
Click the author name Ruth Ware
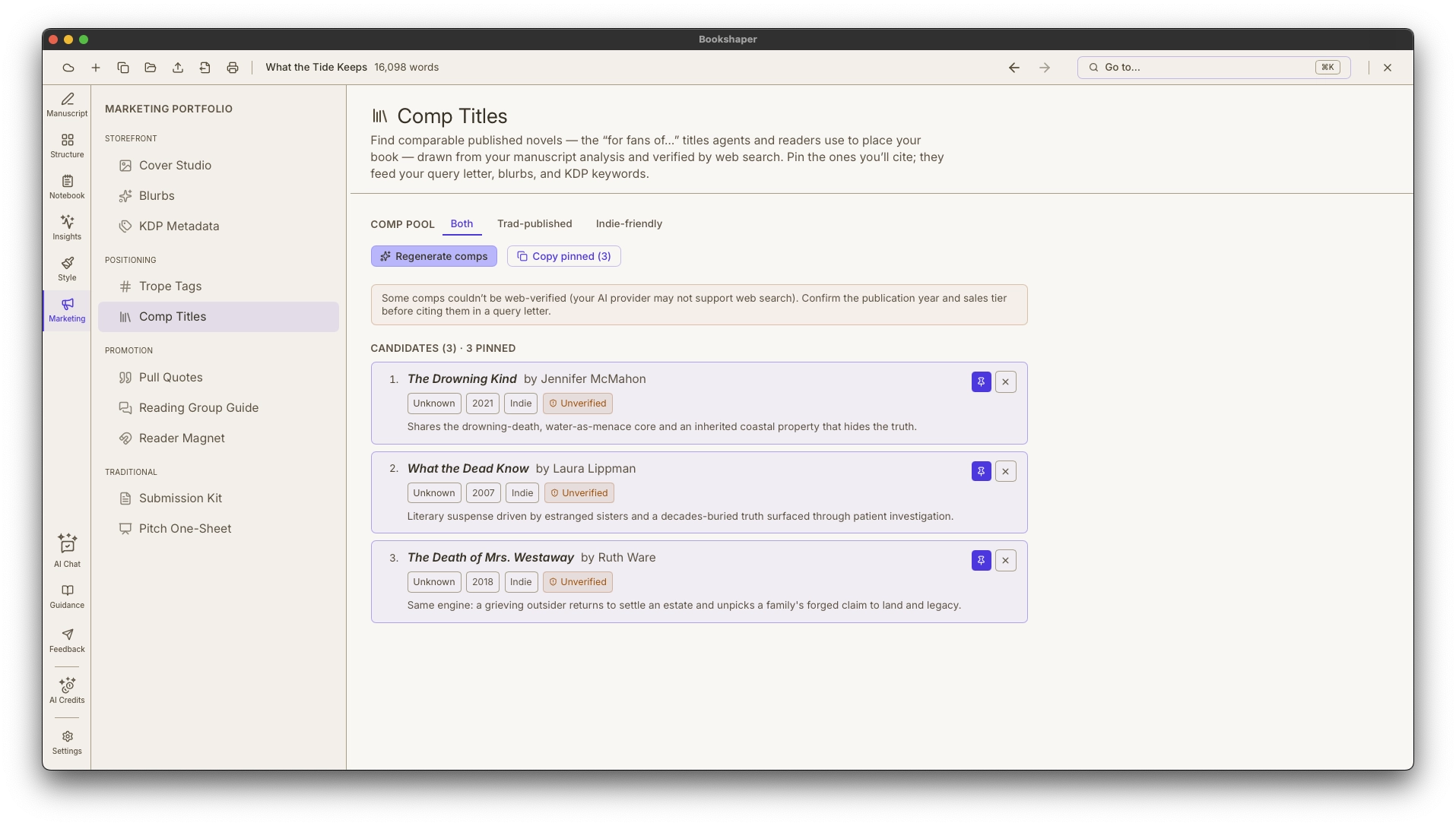[626, 558]
